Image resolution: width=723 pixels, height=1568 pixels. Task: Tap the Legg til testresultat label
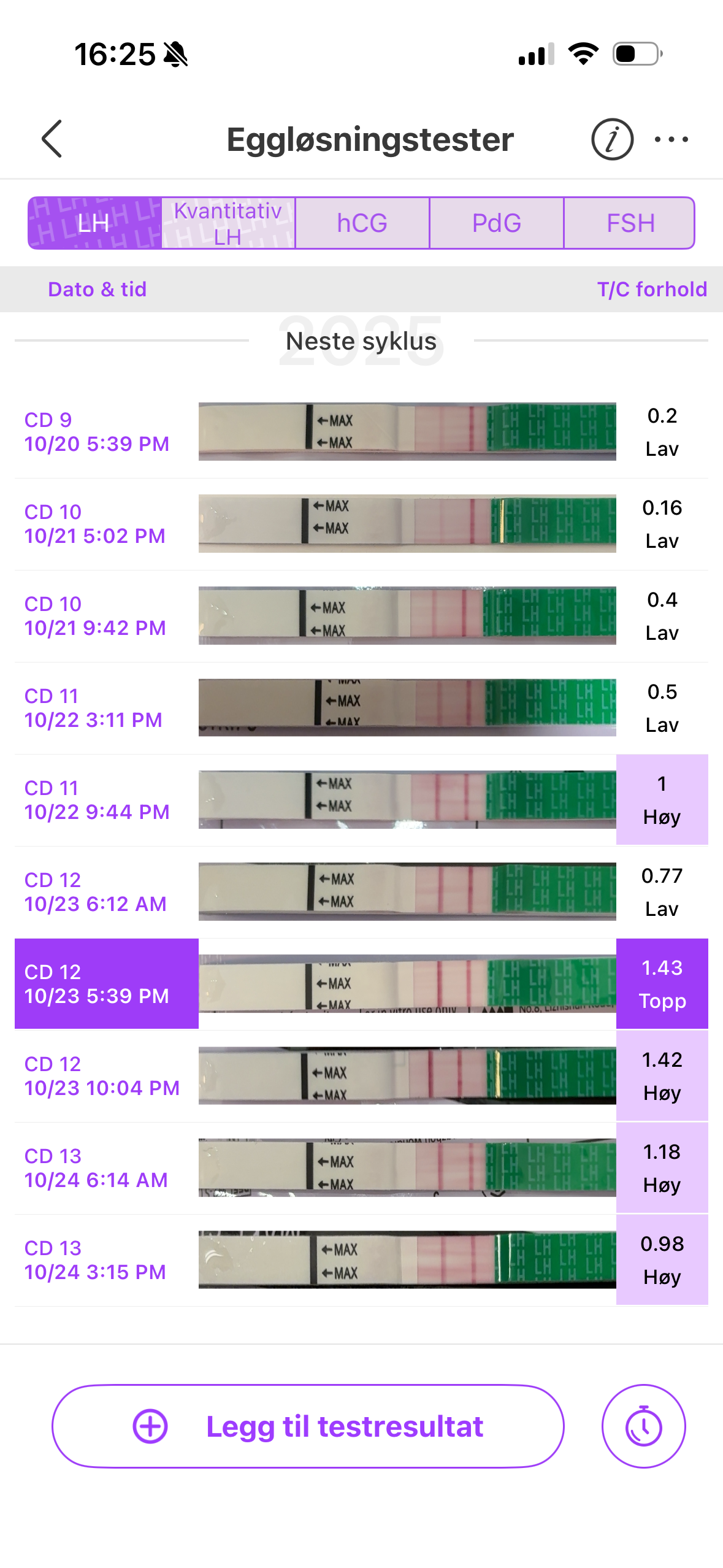[x=345, y=1426]
